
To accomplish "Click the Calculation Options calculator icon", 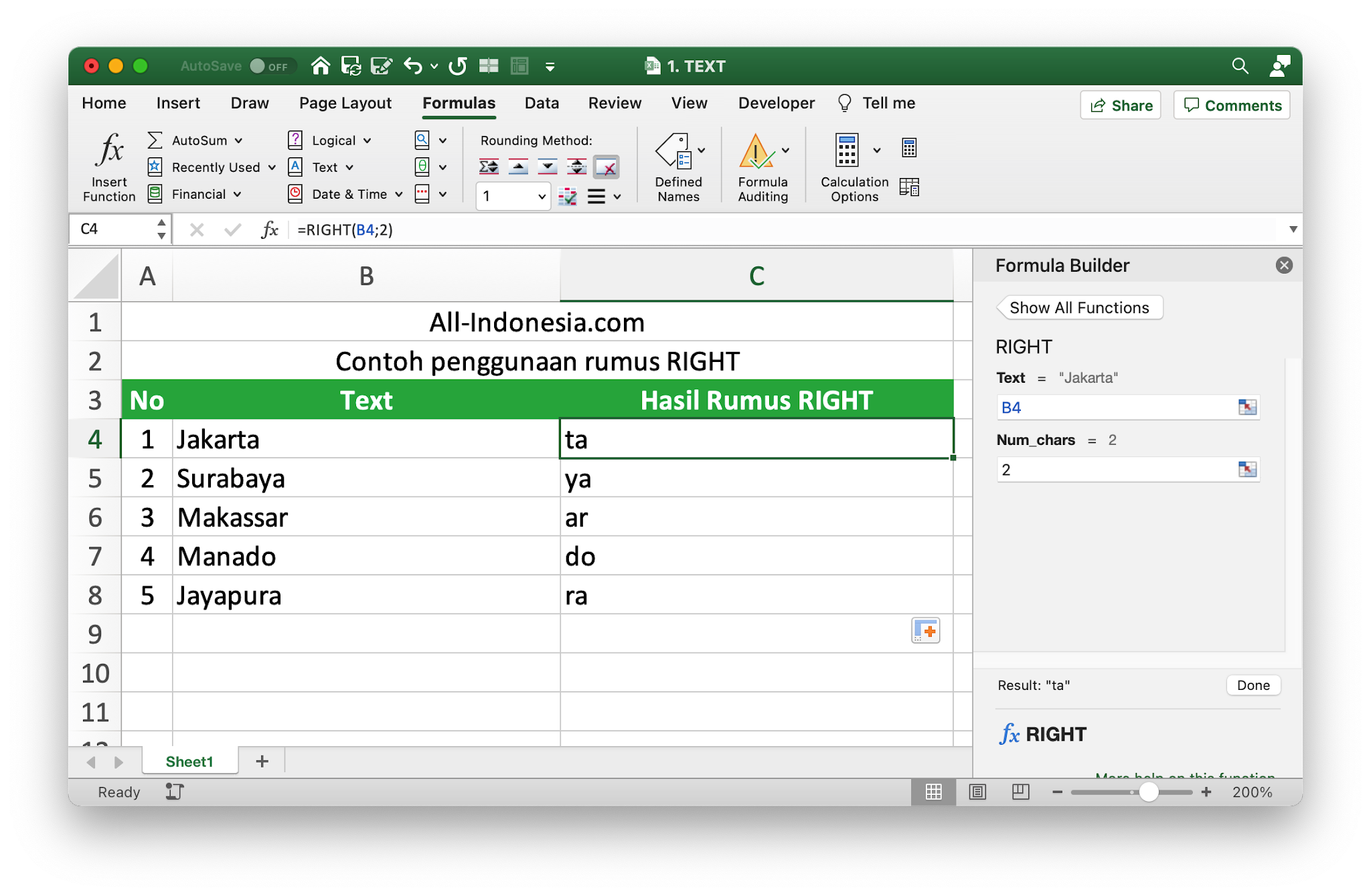I will click(x=847, y=151).
